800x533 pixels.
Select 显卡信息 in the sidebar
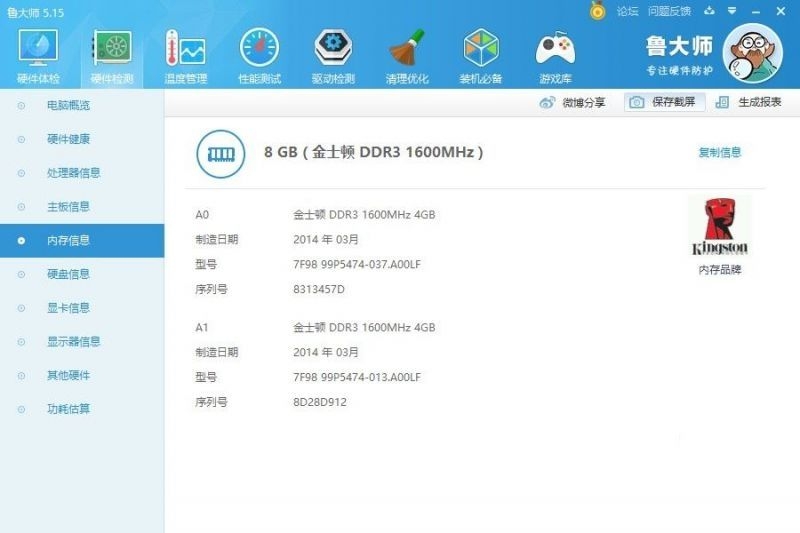point(82,308)
